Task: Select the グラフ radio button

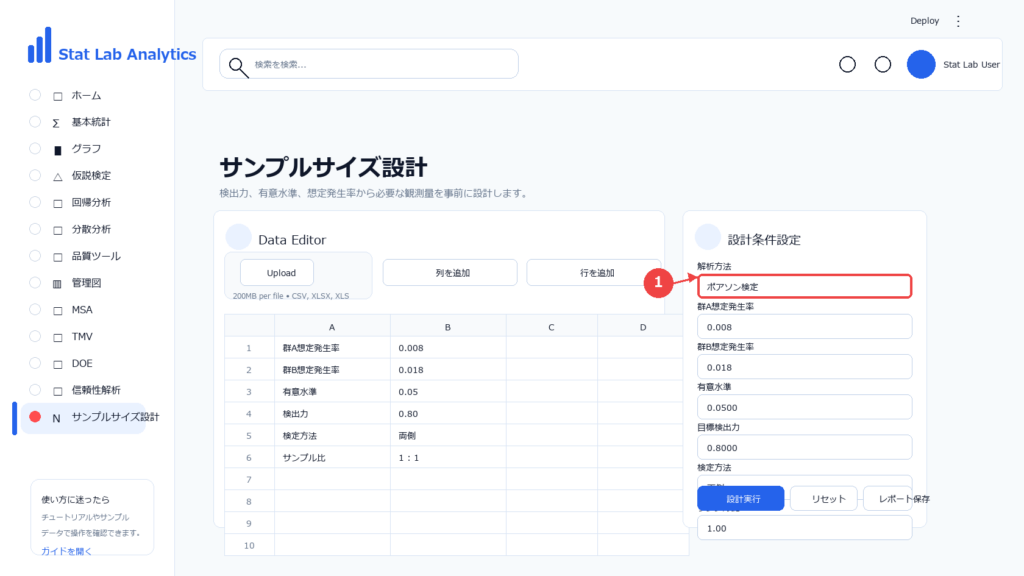Action: (x=35, y=148)
